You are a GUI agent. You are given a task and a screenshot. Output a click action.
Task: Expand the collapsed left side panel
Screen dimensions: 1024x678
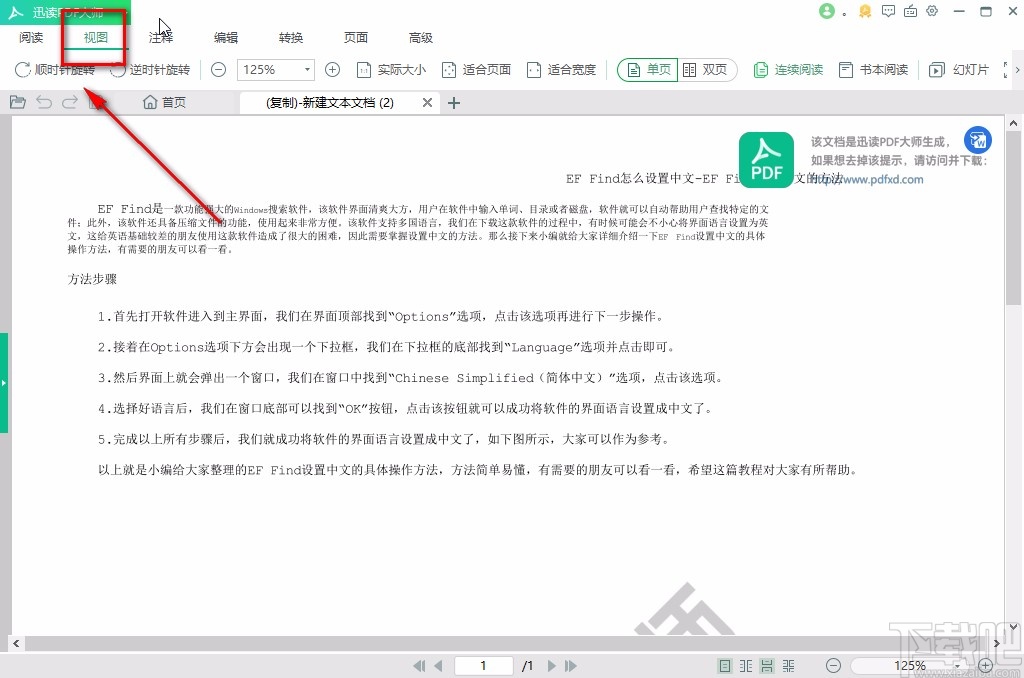point(5,382)
